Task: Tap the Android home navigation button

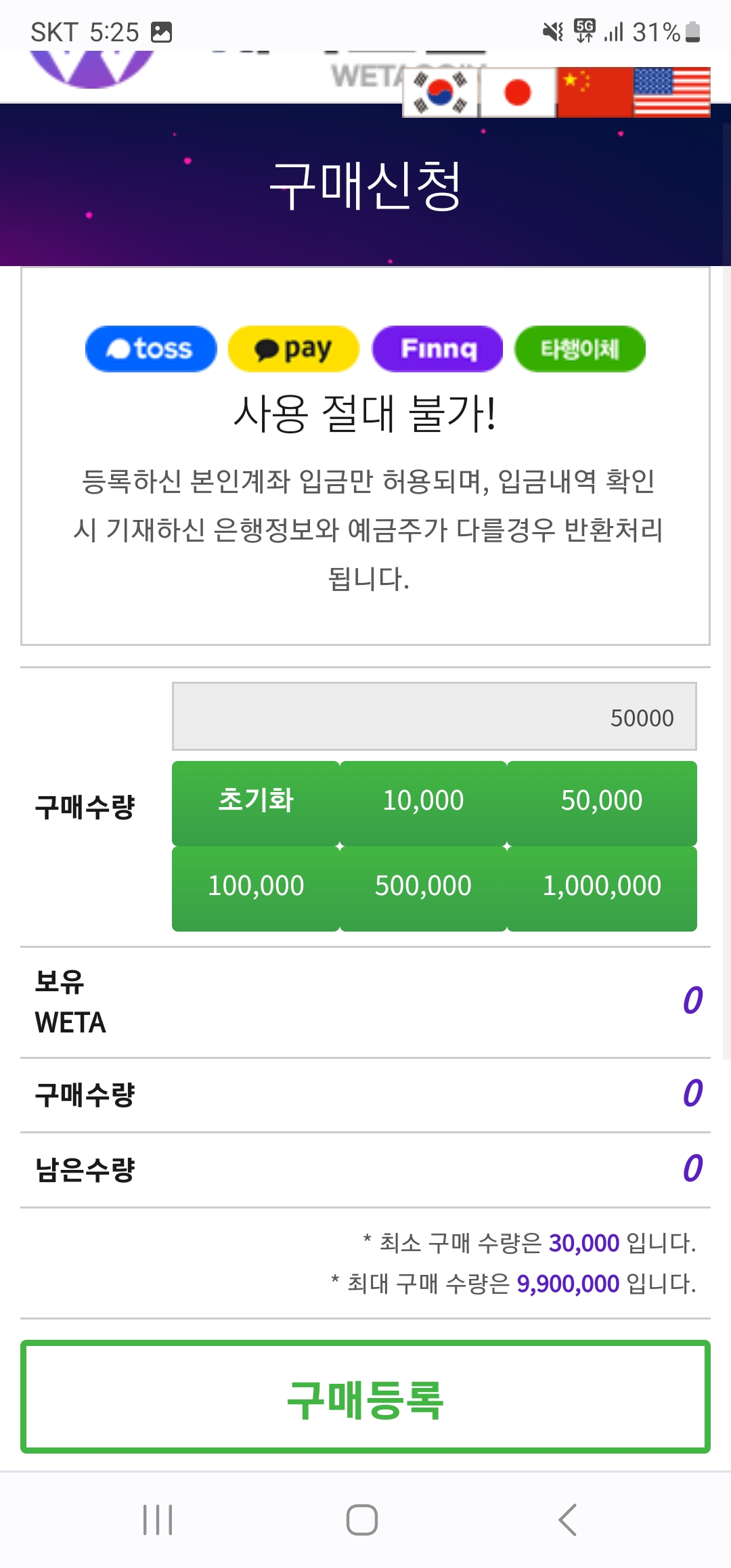Action: tap(362, 1520)
